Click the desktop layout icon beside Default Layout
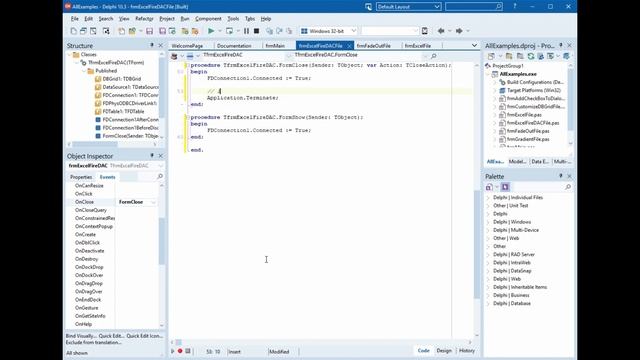 tap(368, 7)
